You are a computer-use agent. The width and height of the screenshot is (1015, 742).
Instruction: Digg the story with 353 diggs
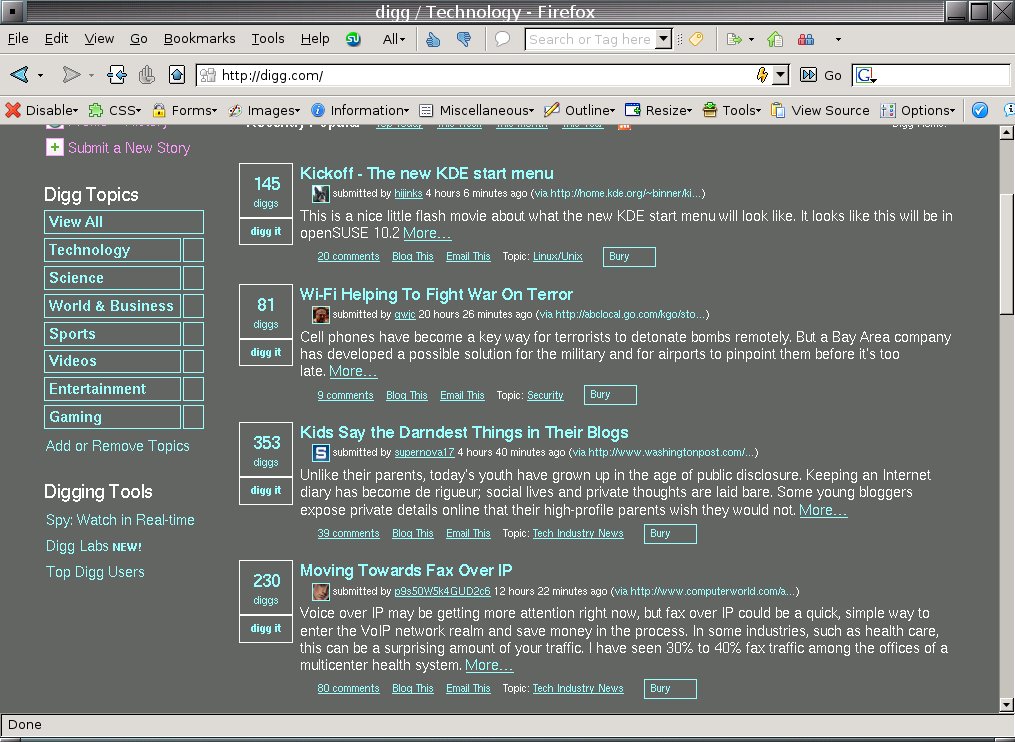coord(265,490)
